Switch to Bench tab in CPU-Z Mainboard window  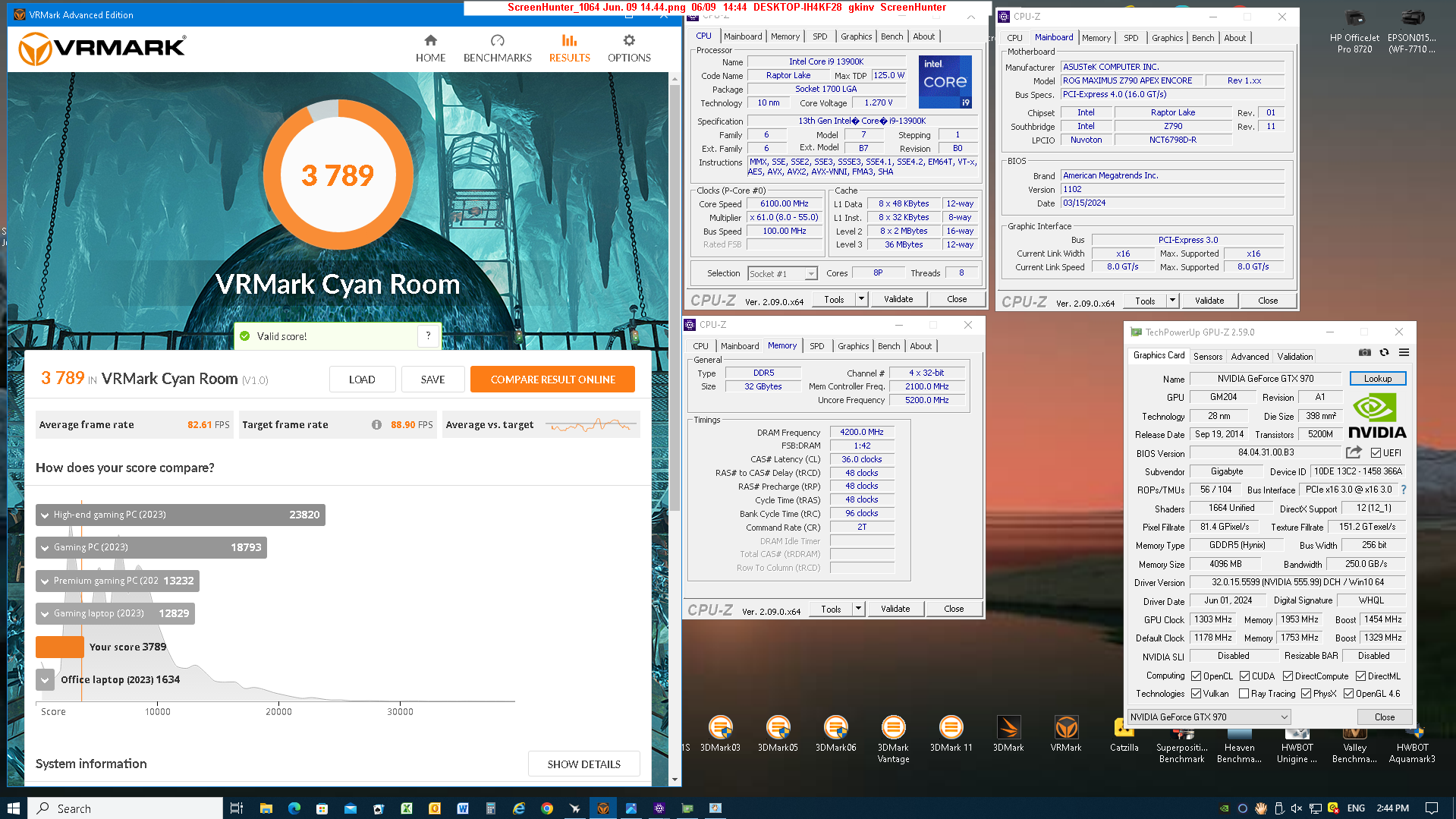[x=1203, y=38]
